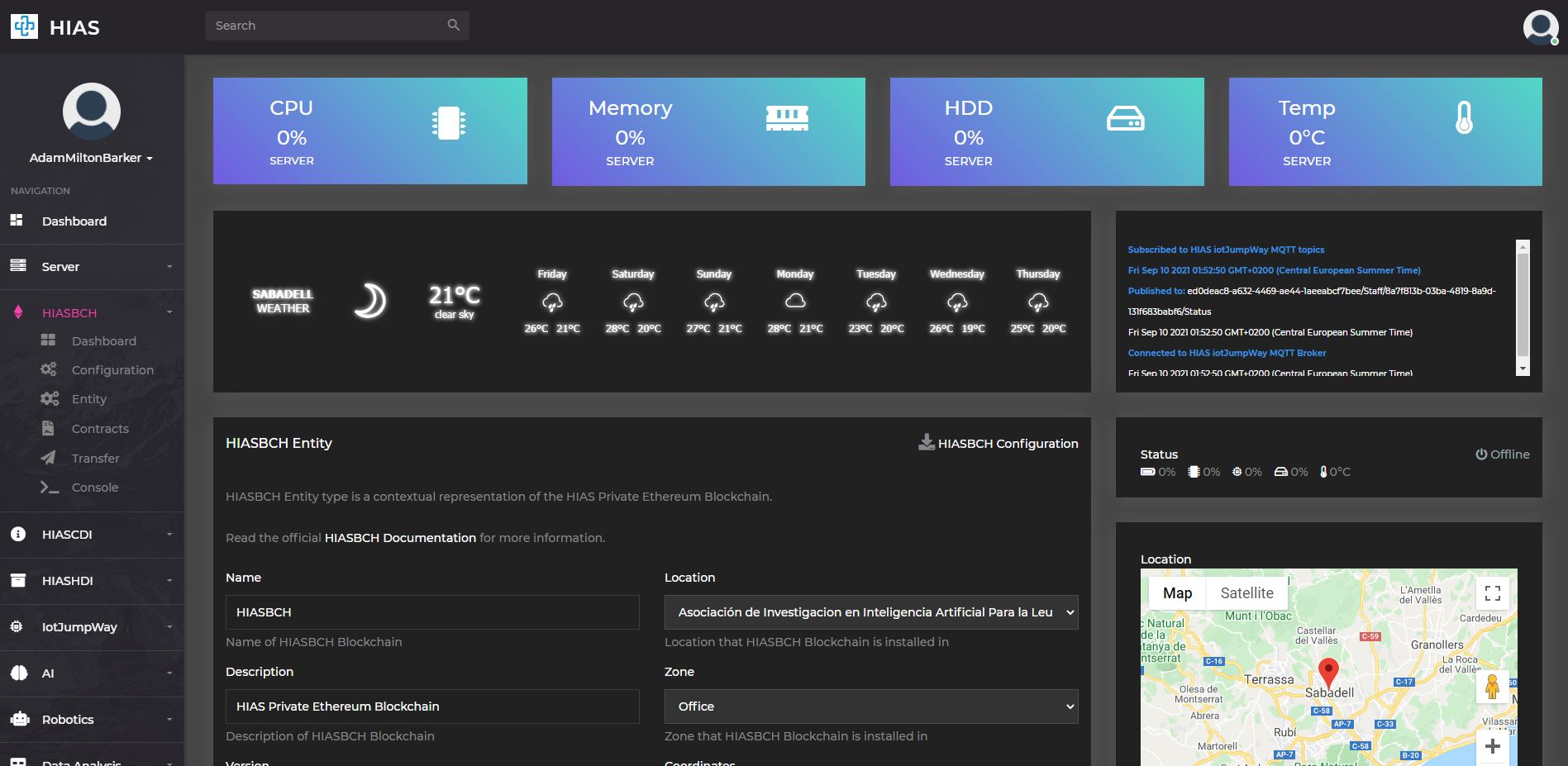Click the Transfer paper plane icon

pos(48,458)
